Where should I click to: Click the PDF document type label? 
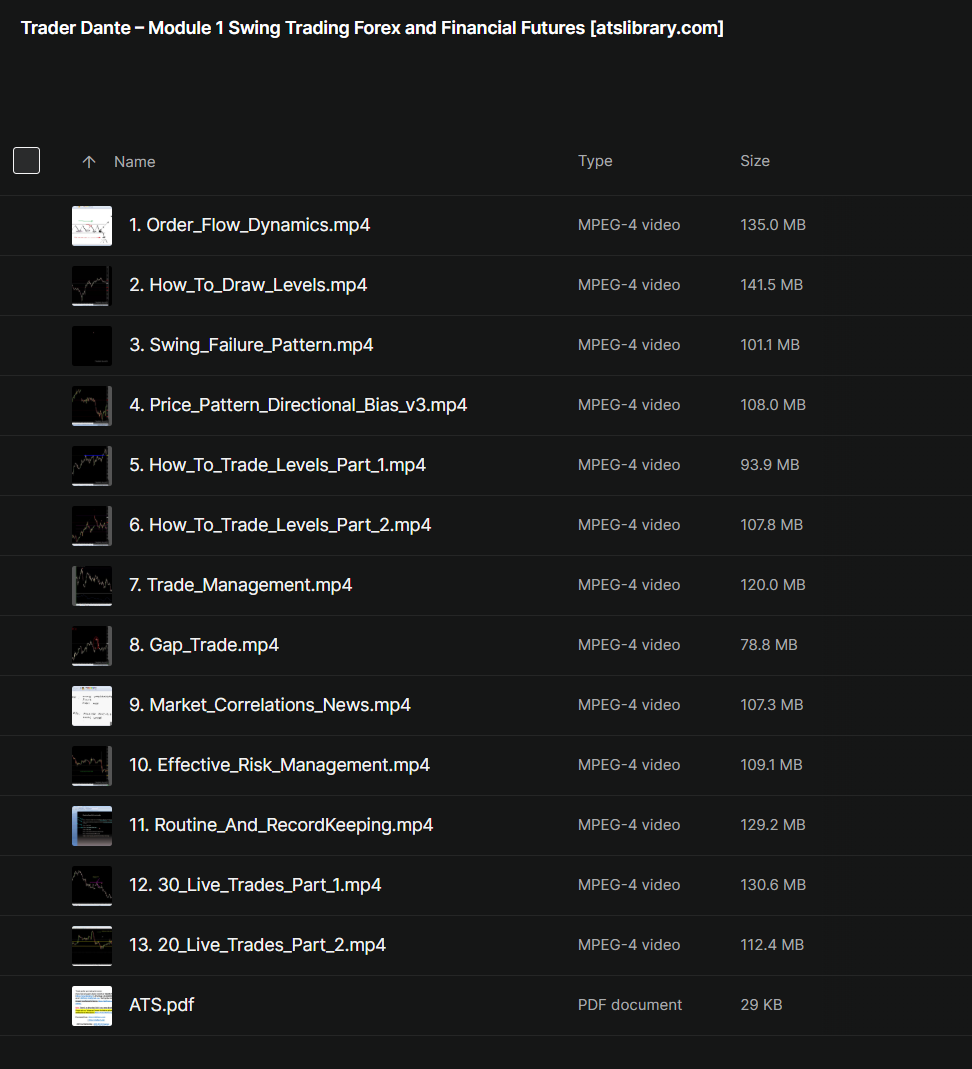[x=630, y=1005]
